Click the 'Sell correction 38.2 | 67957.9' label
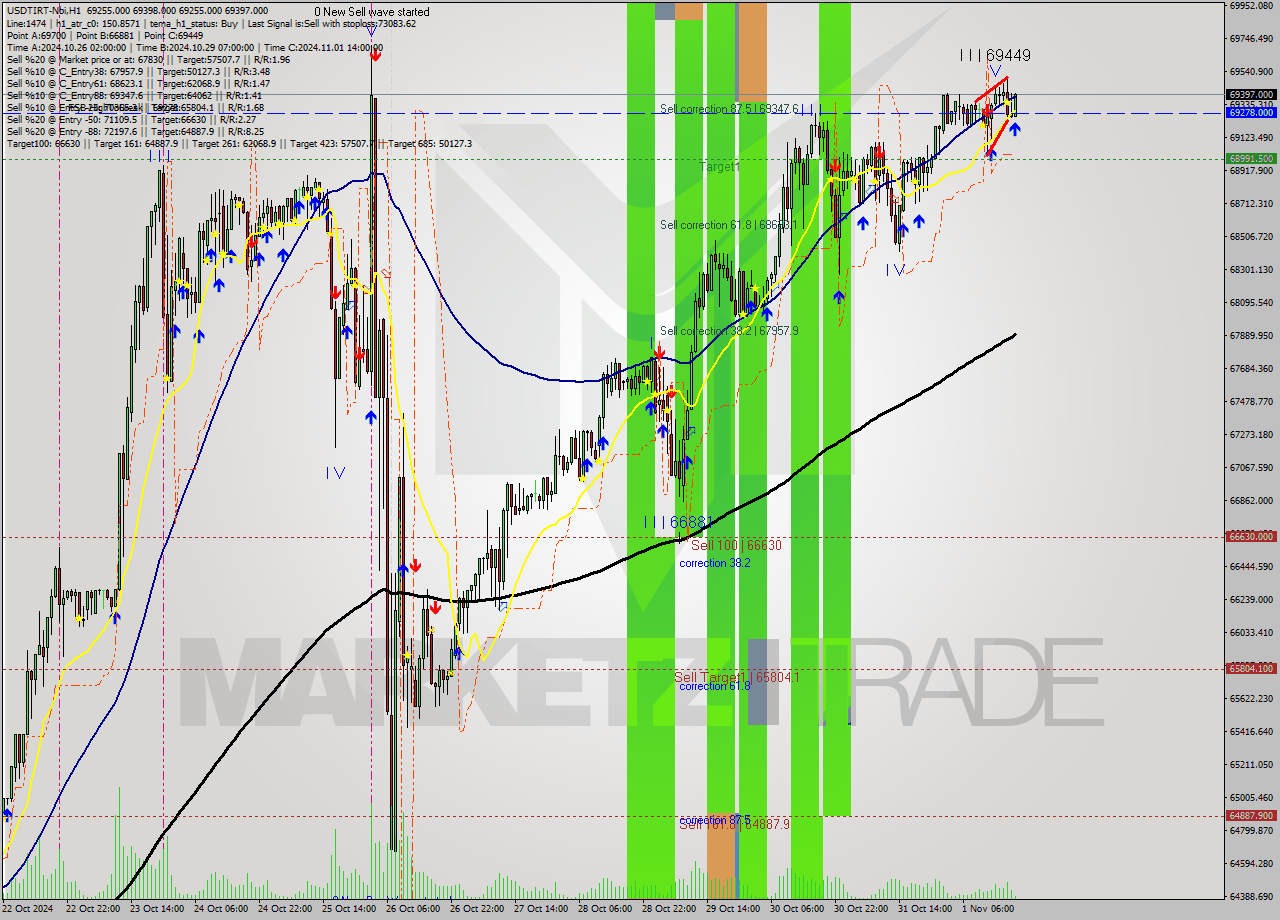Screen dimensions: 1280x920 coord(729,330)
